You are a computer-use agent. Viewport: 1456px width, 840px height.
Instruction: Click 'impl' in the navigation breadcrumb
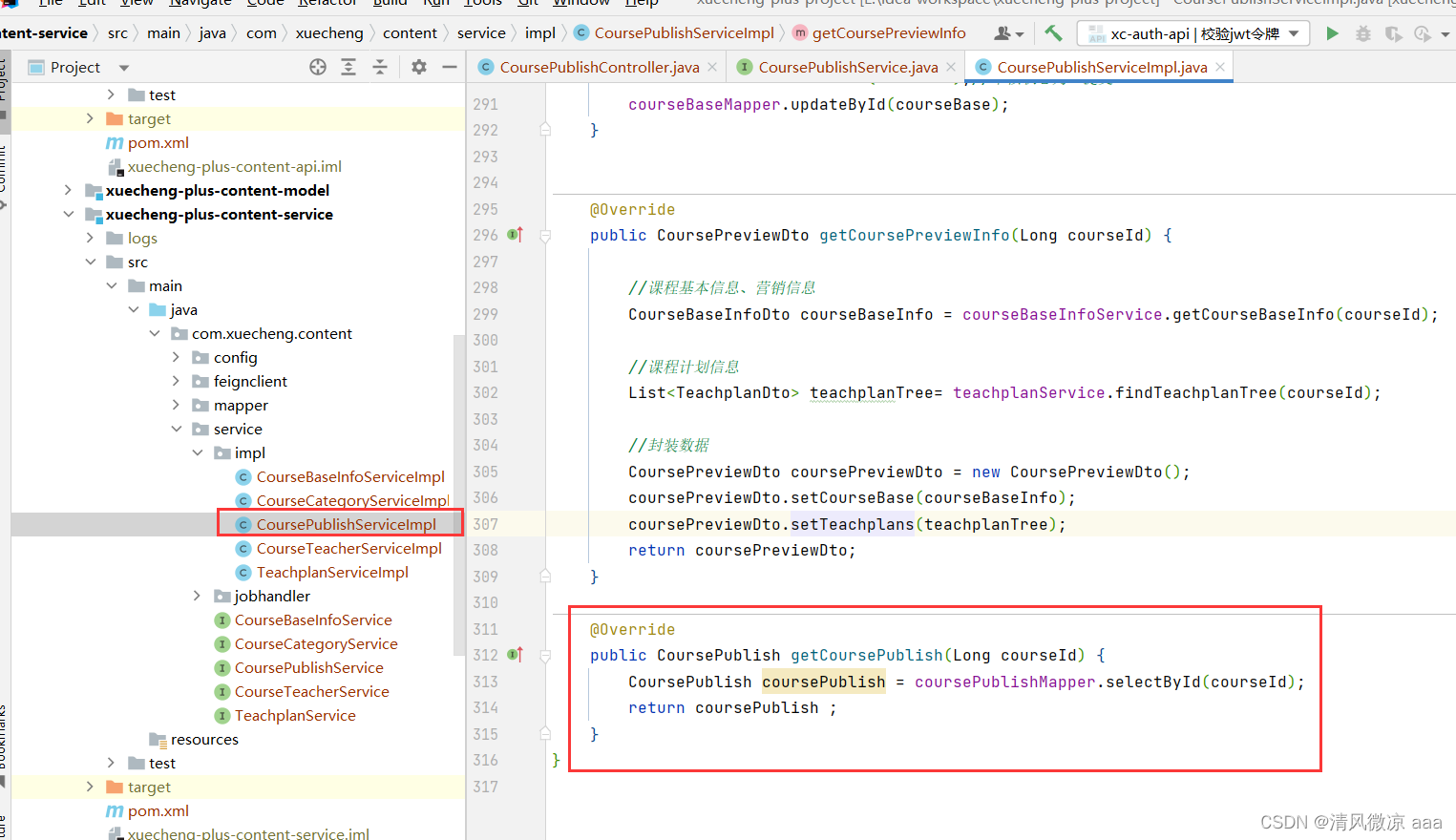click(x=539, y=33)
